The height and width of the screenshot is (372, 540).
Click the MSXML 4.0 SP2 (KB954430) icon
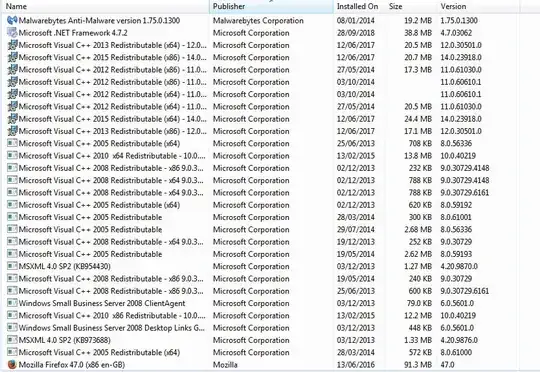click(12, 266)
